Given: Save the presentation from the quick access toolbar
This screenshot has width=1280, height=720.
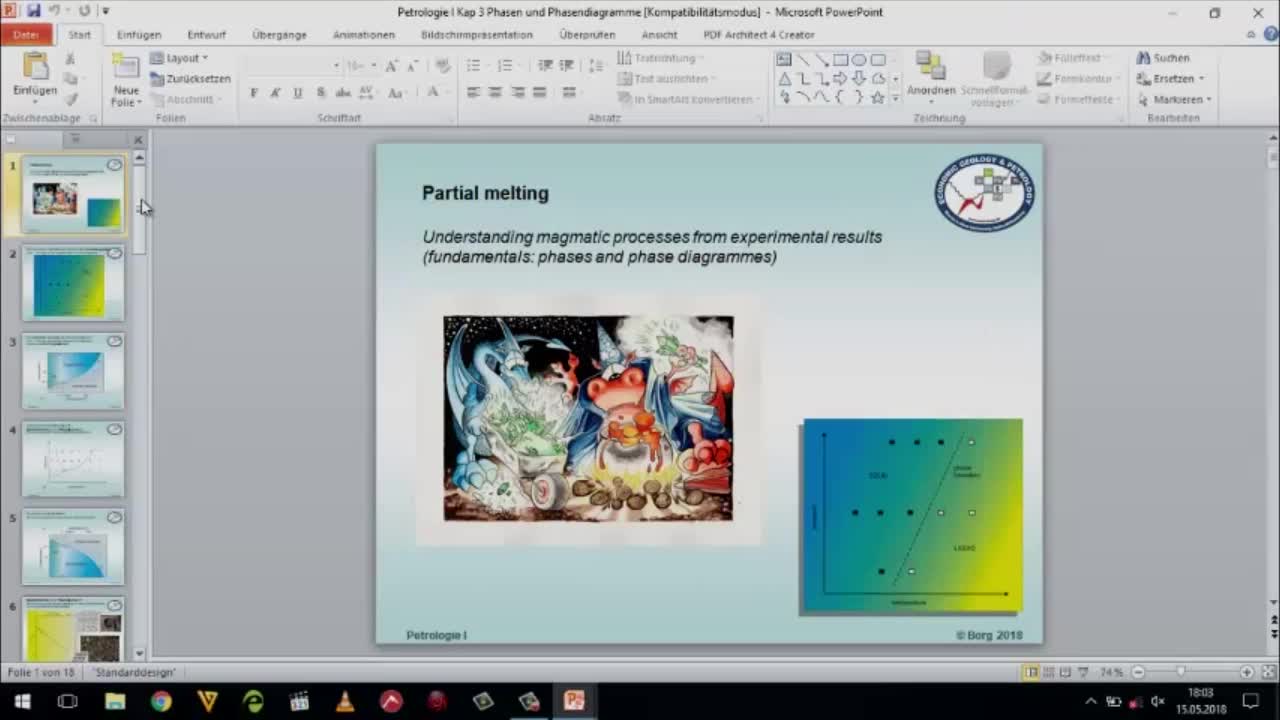Looking at the screenshot, I should tap(34, 11).
